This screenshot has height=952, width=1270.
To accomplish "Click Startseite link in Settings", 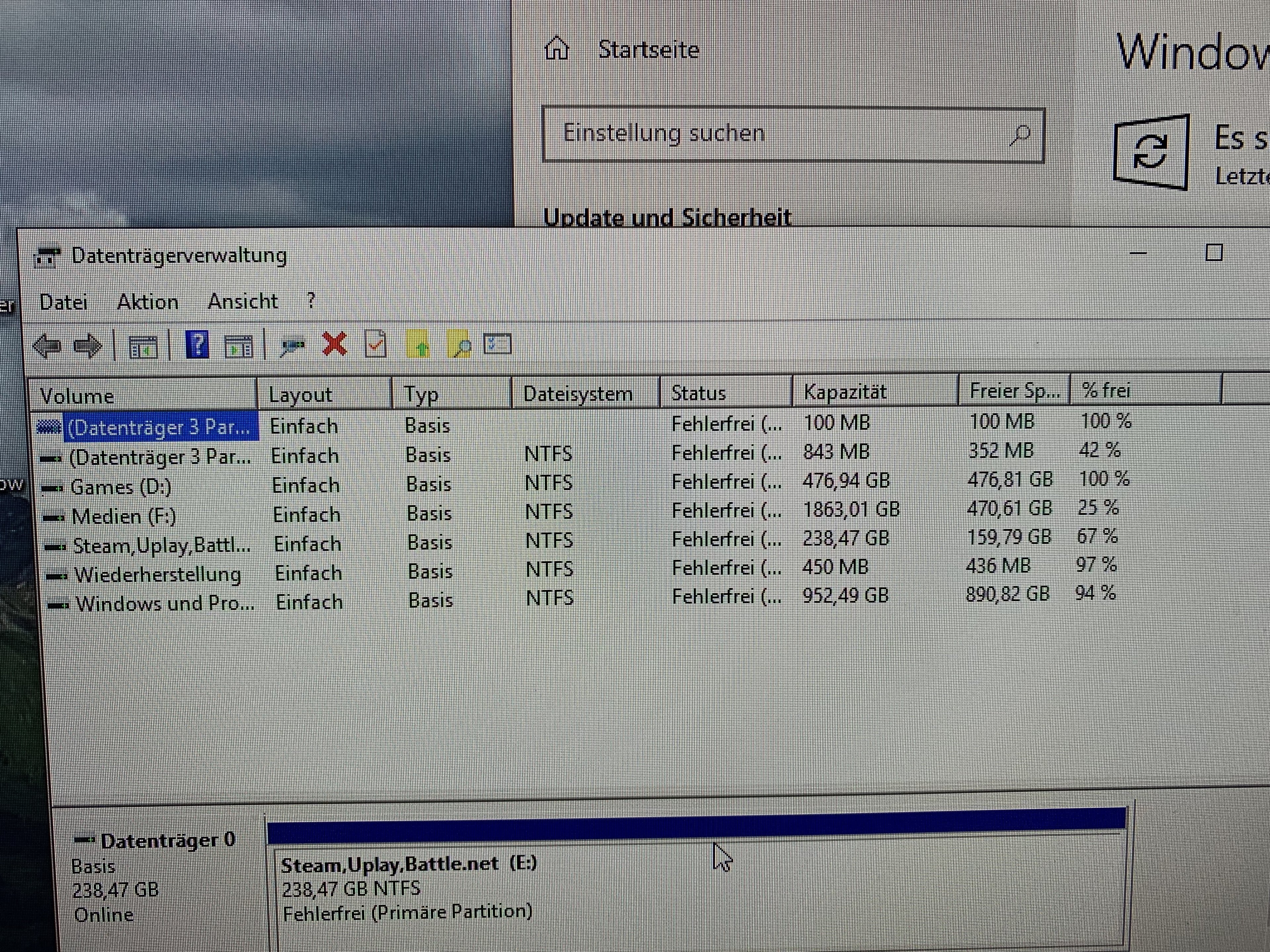I will point(648,50).
